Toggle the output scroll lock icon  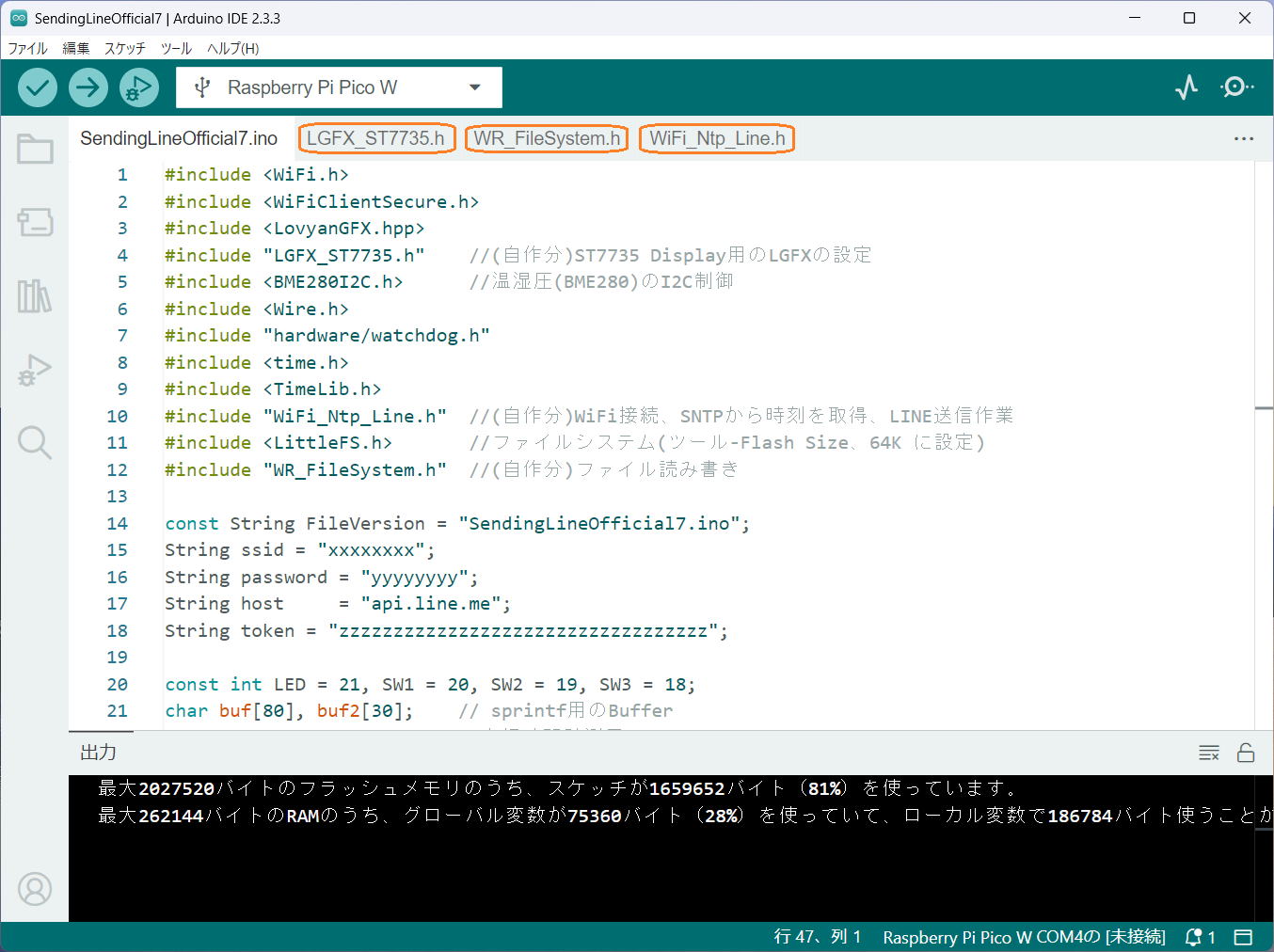(x=1246, y=753)
